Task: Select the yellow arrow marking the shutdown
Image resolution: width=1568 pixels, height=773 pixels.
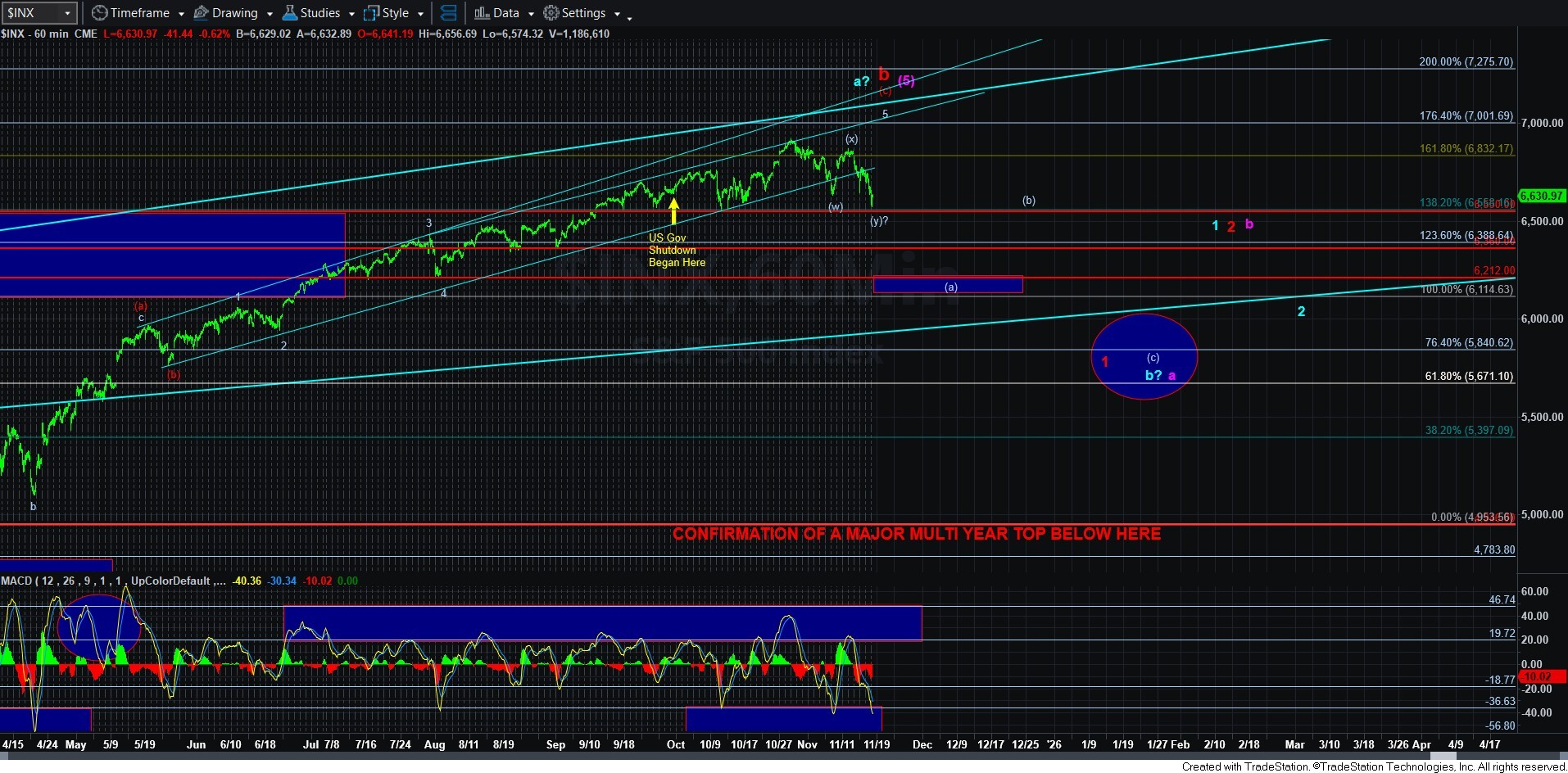Action: coord(673,211)
